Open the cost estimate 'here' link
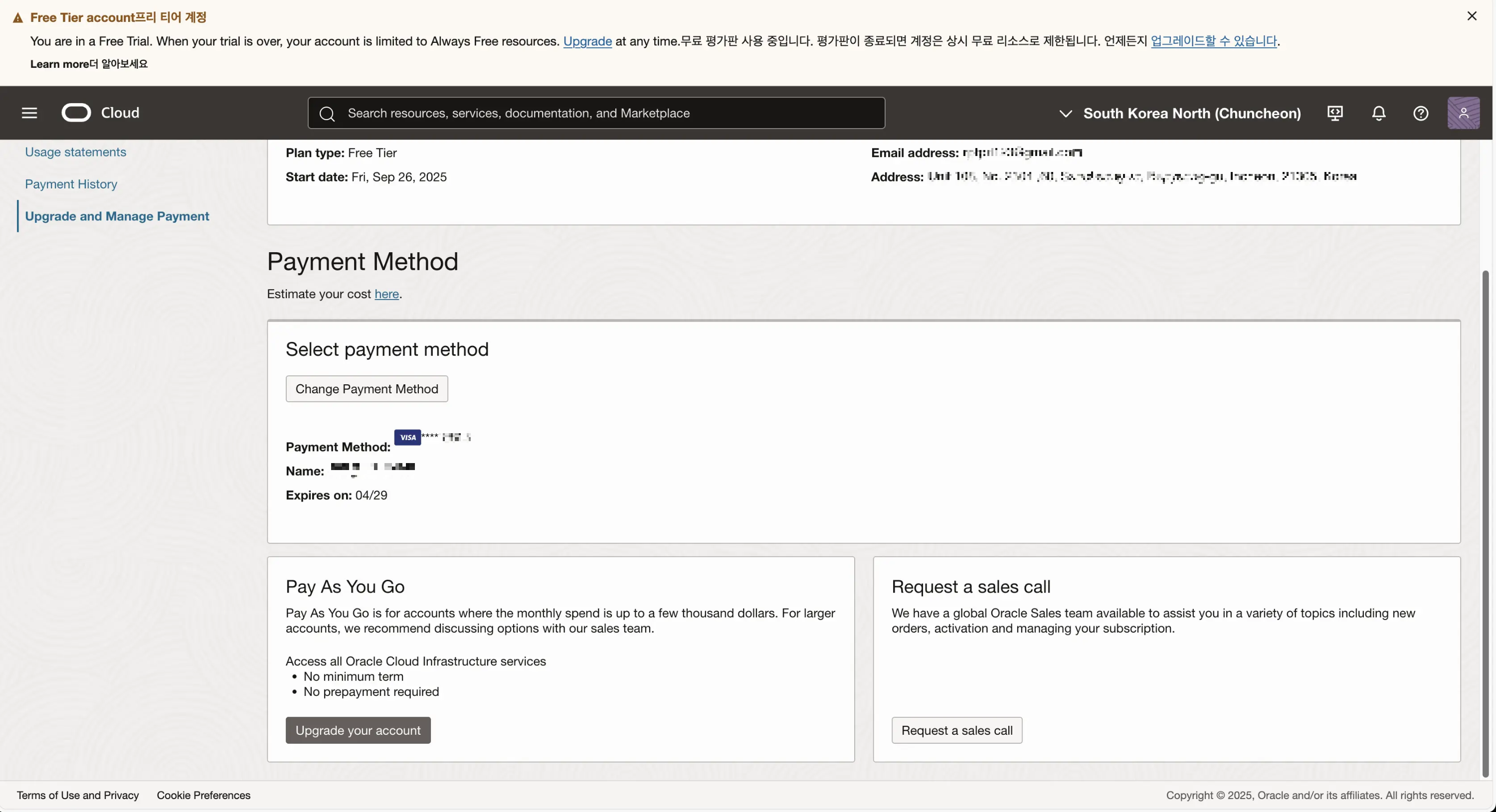The image size is (1496, 812). [x=386, y=294]
